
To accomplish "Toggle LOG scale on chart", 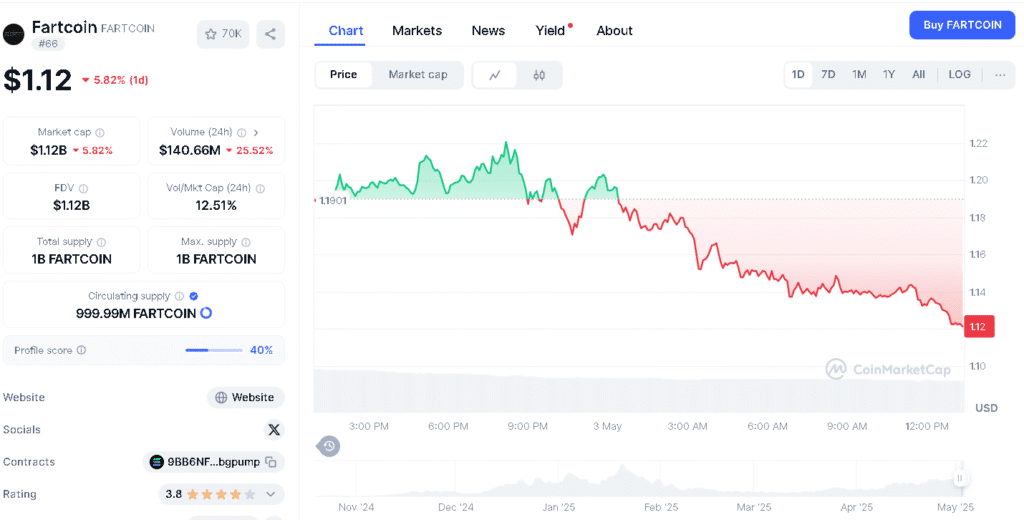I will point(959,74).
